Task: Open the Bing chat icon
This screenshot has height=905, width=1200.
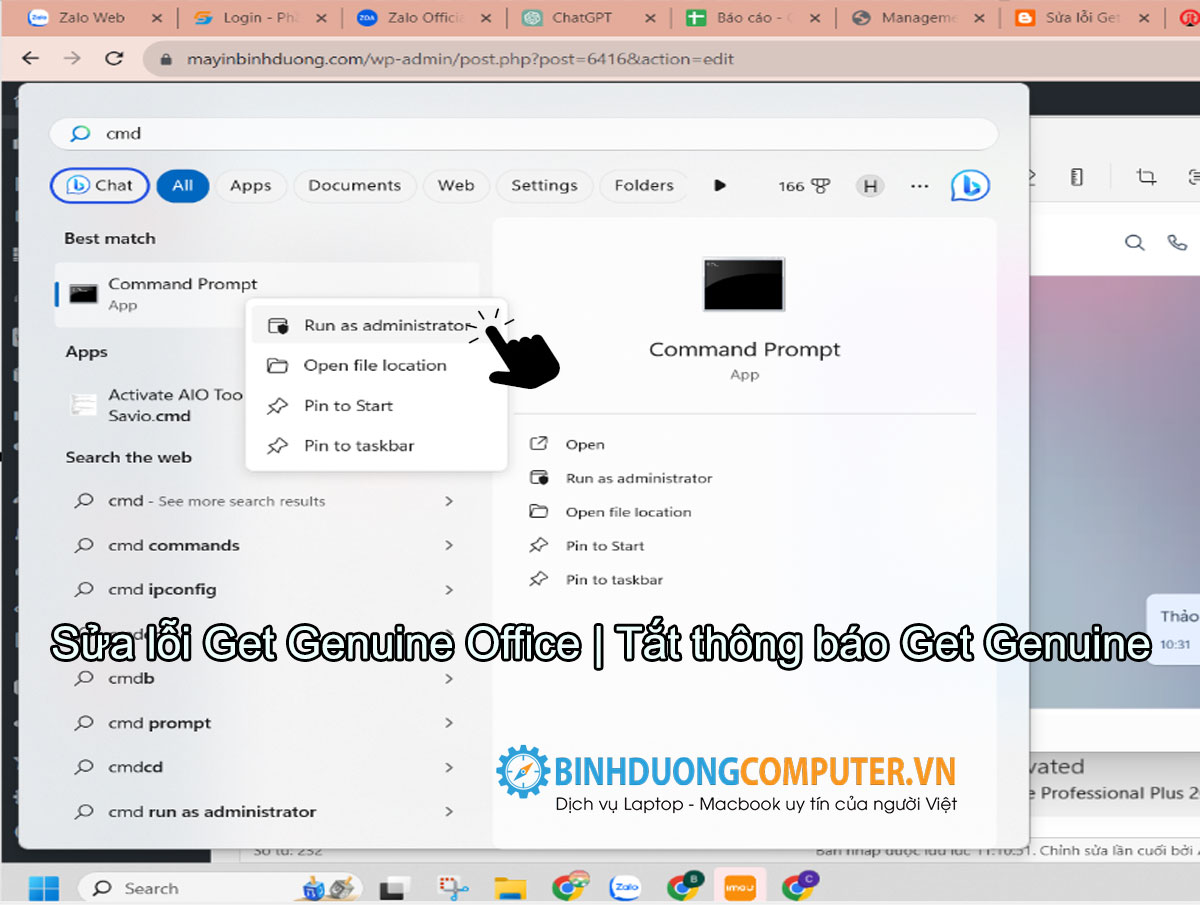Action: (x=970, y=185)
